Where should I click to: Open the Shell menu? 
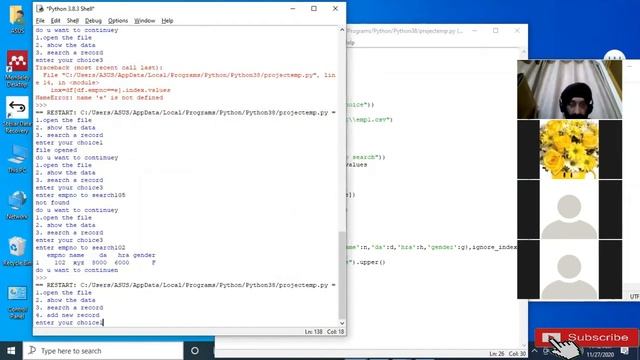(73, 20)
